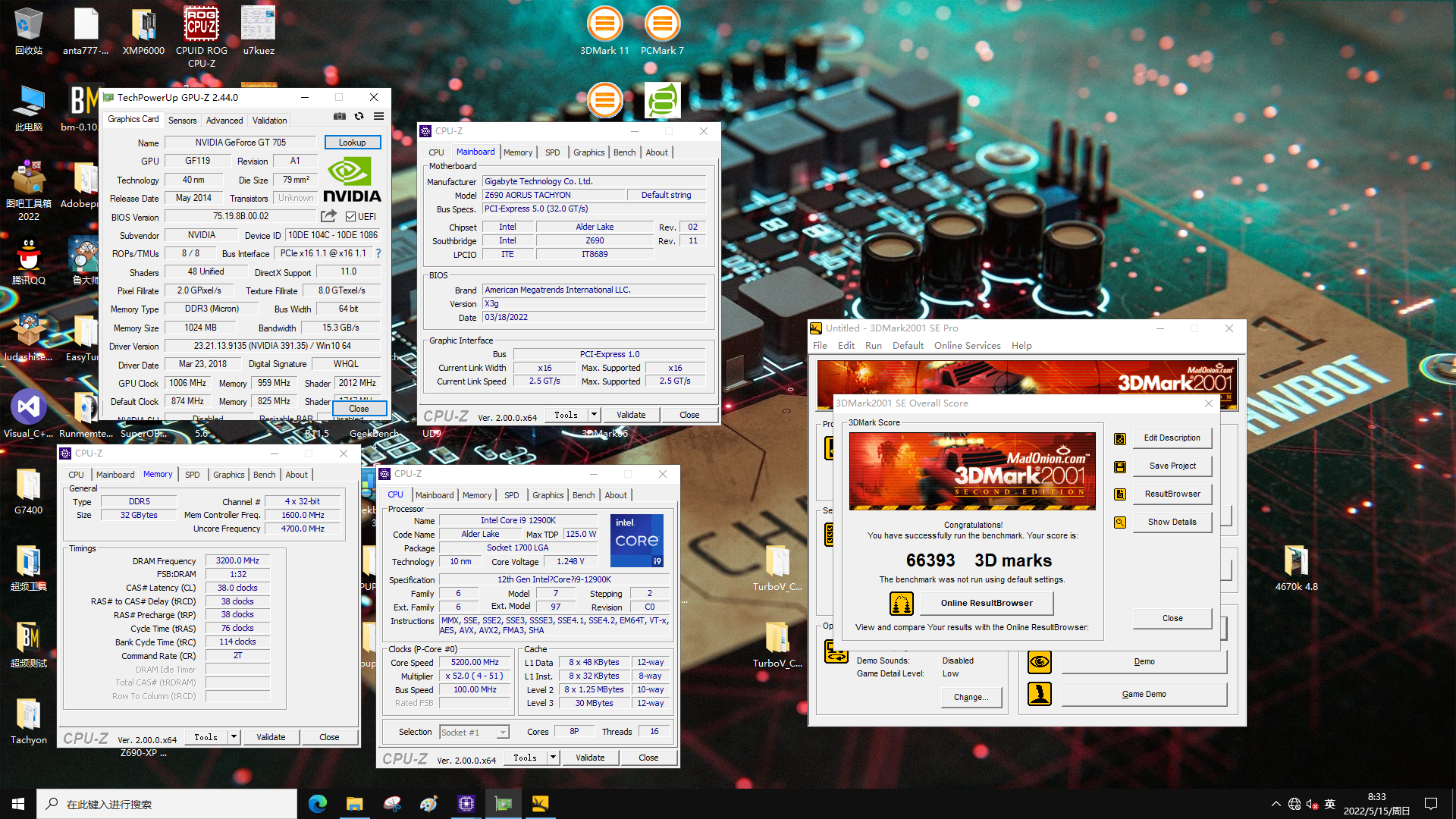The image size is (1456, 819).
Task: Click the Intel Core i9 logo in CPU-Z
Action: click(637, 540)
